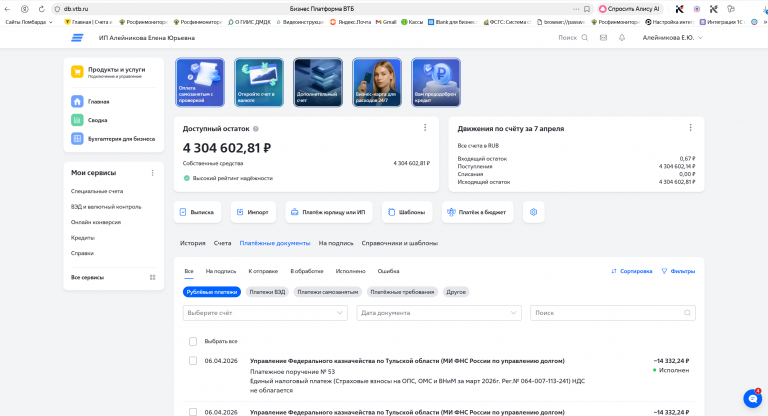Click the Выписка button
Image resolution: width=768 pixels, height=416 pixels.
pyautogui.click(x=197, y=212)
